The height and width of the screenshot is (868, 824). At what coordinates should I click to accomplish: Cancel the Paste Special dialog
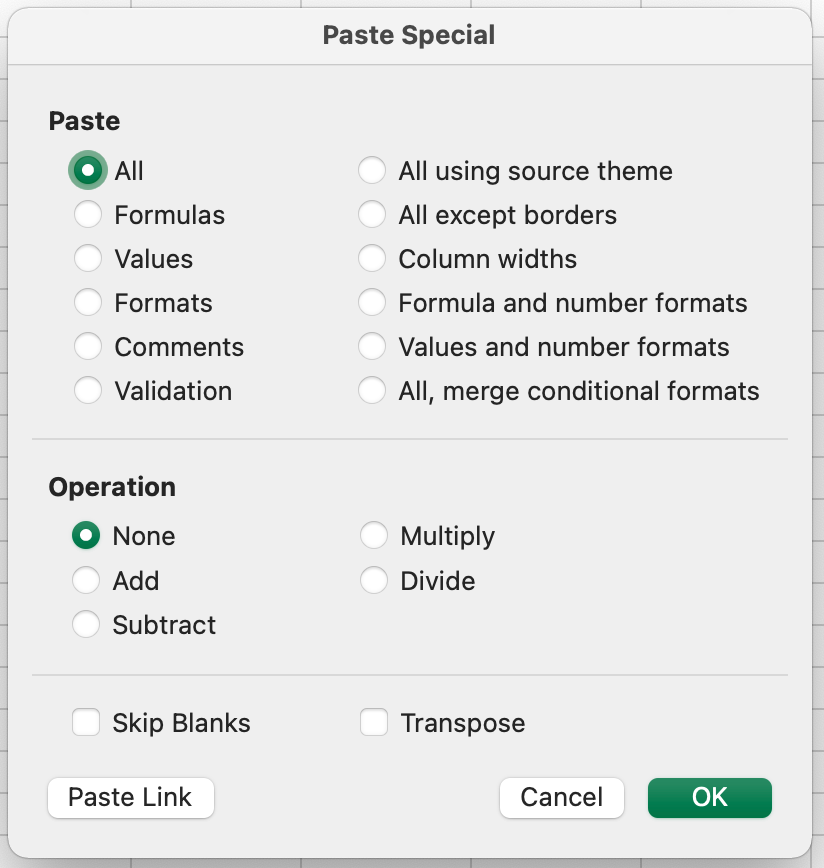(x=562, y=798)
